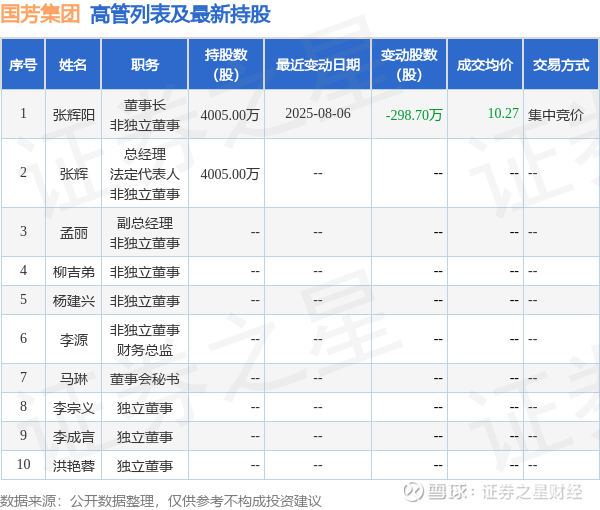
Task: Click the name 张辉 in row 2
Action: tap(73, 174)
